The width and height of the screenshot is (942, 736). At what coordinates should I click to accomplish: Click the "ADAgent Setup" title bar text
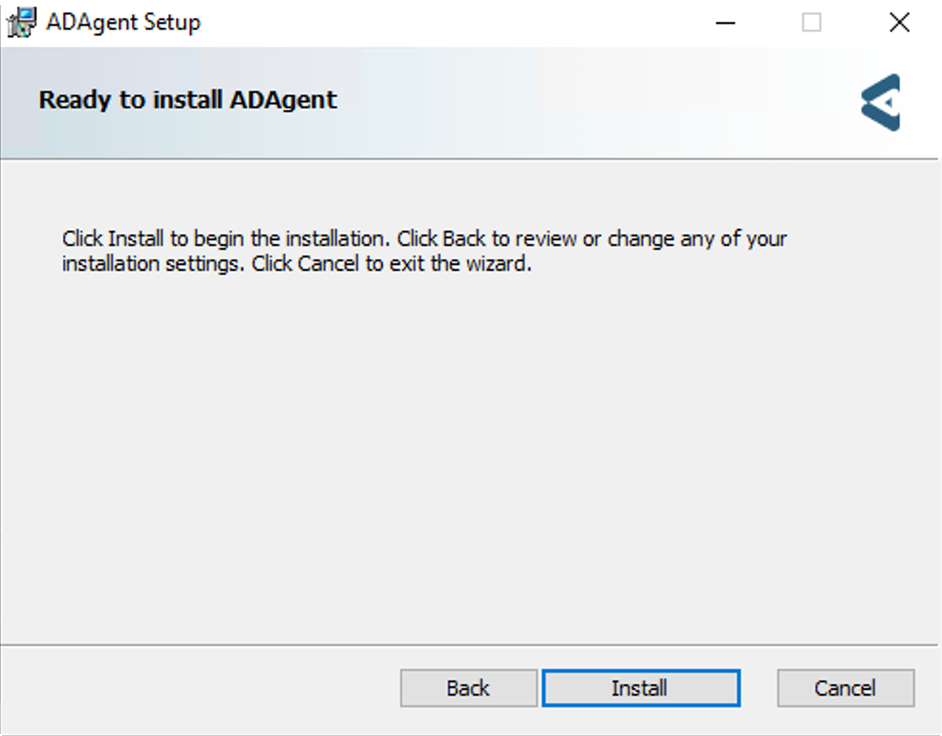point(123,23)
